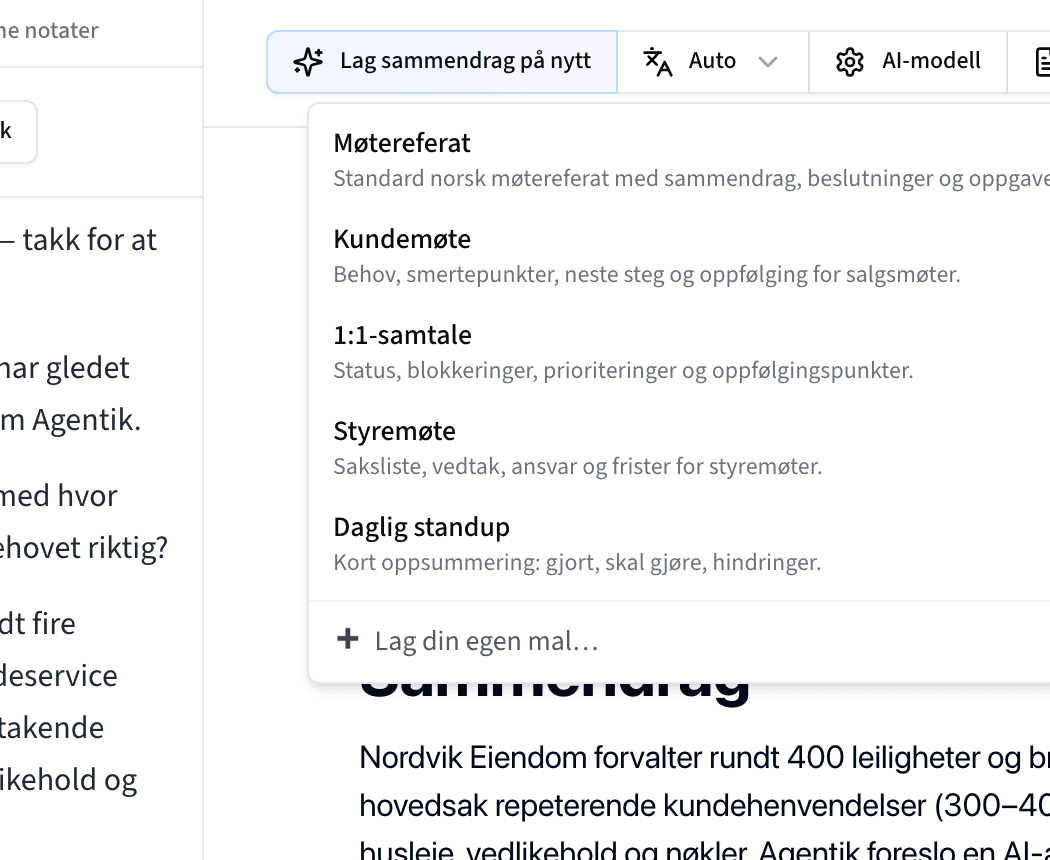Click the plus icon for custom template
The image size is (1050, 860).
(348, 639)
